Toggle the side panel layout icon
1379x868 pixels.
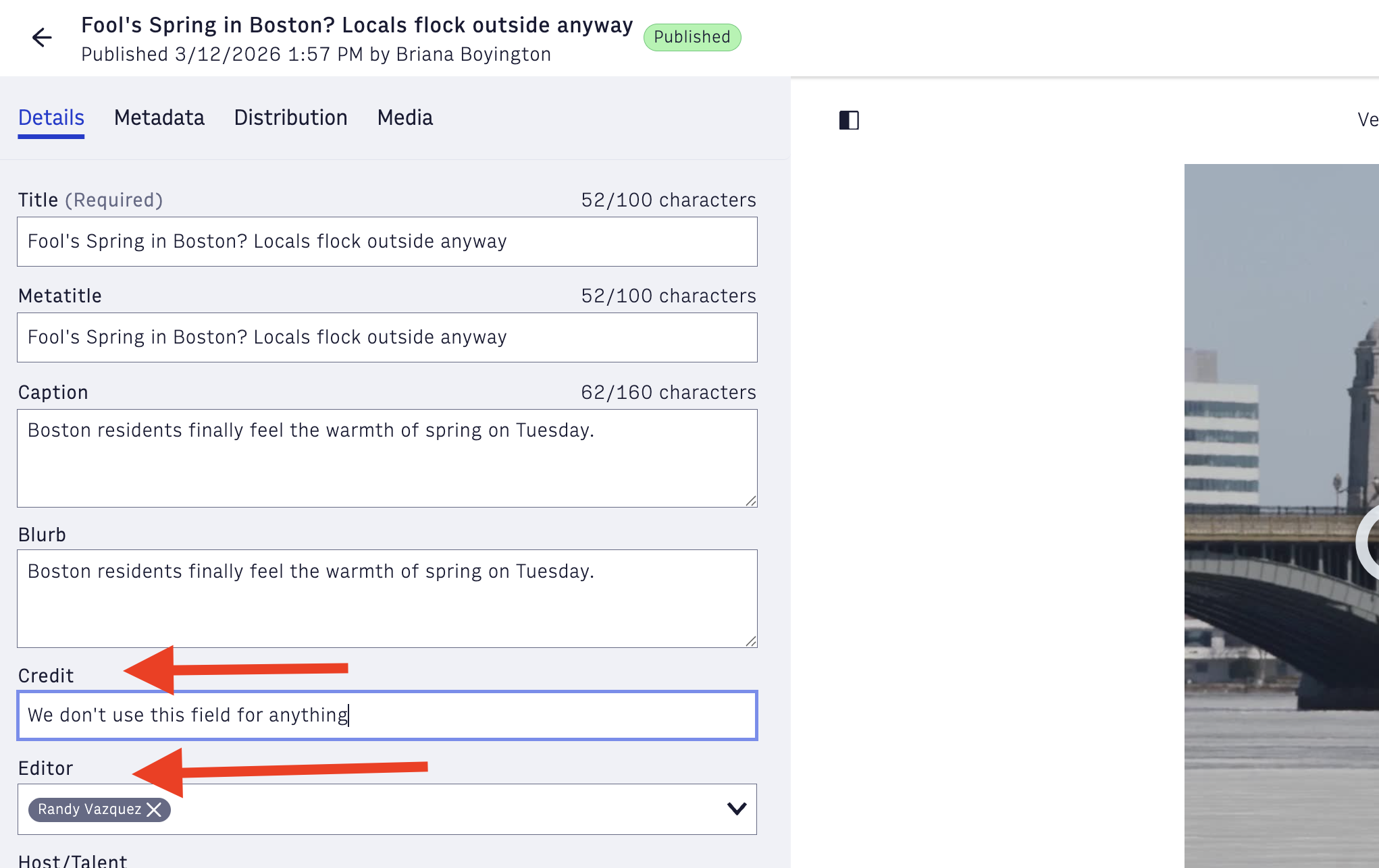(x=849, y=120)
